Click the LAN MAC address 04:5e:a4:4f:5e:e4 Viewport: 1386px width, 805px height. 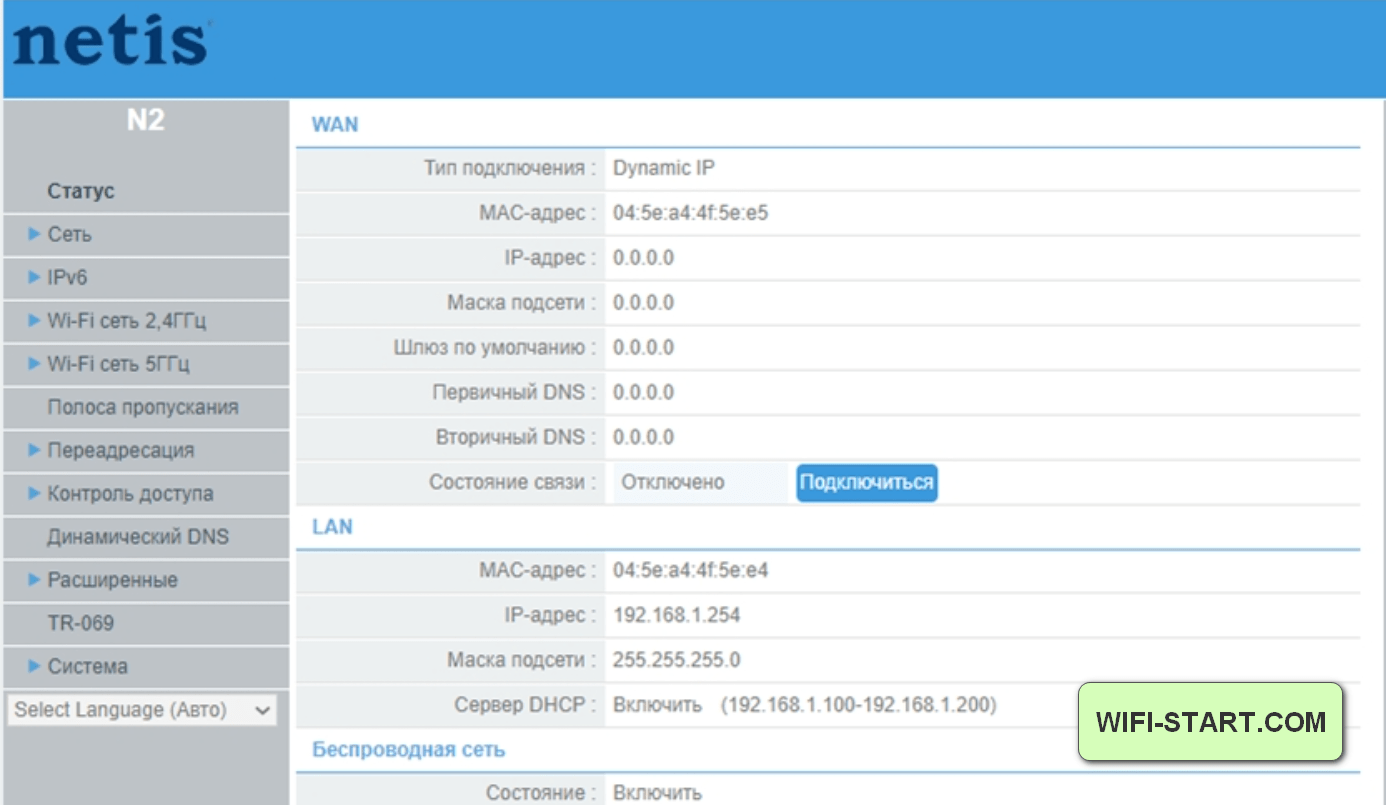click(x=691, y=571)
